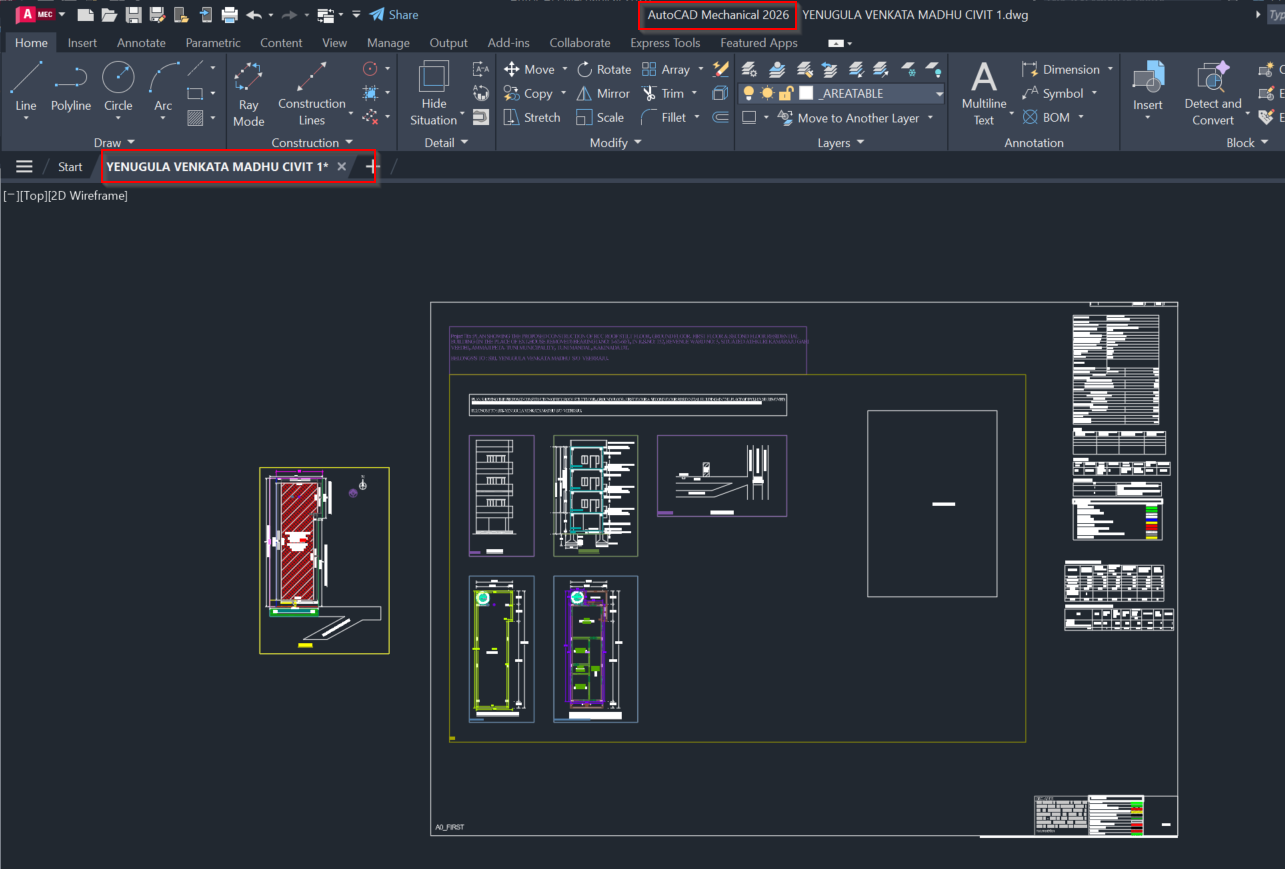This screenshot has width=1285, height=869.
Task: Click the Share button
Action: click(x=394, y=15)
